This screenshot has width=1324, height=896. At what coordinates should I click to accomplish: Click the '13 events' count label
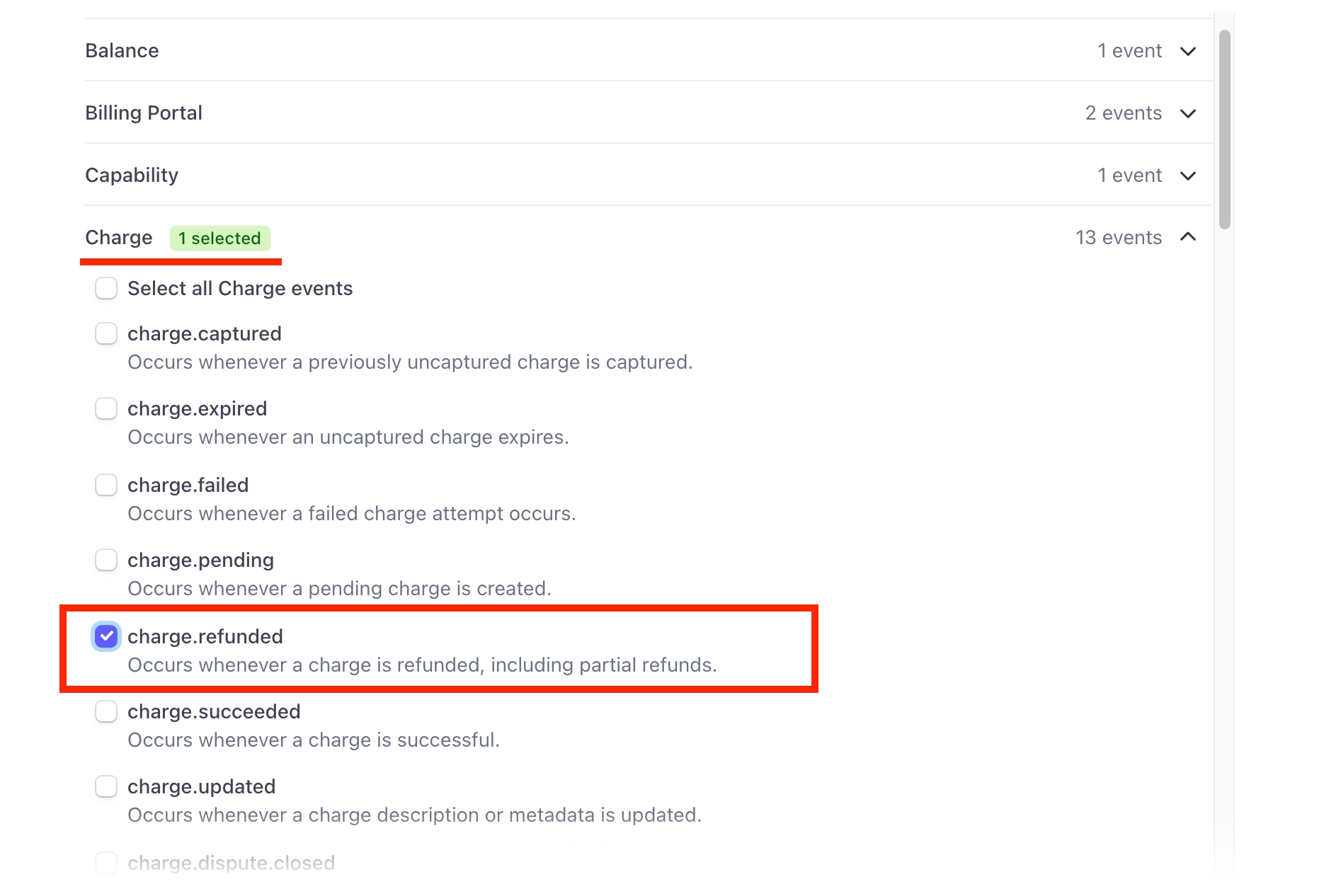[1118, 238]
